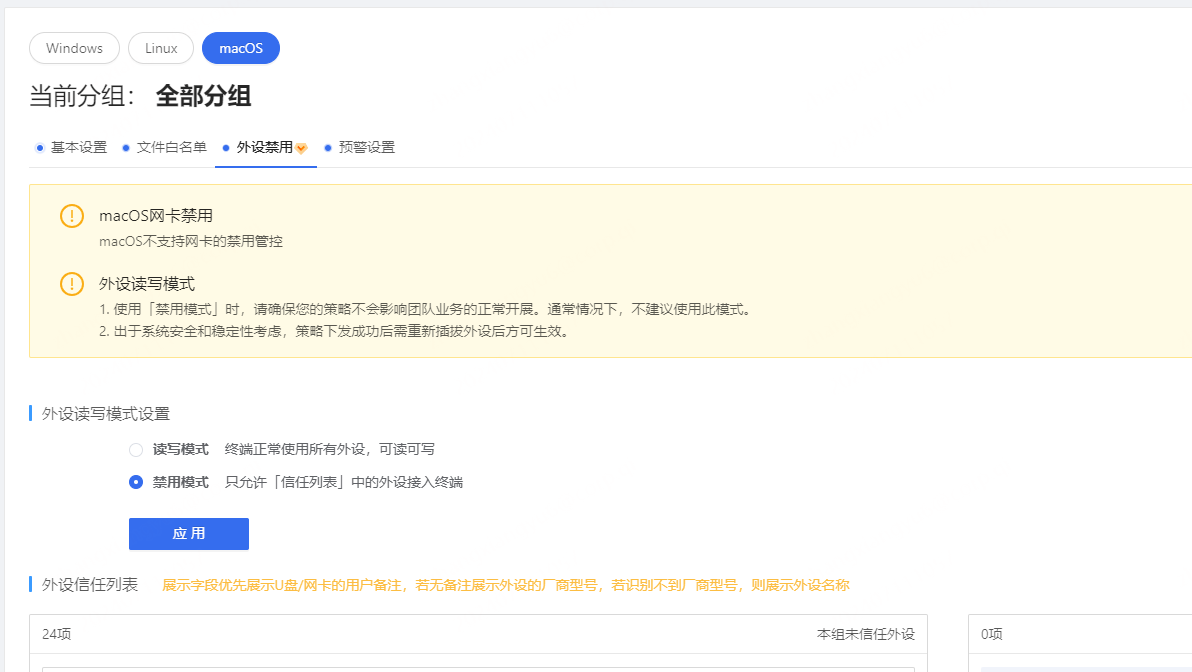
Task: Open the 外设禁用 tab
Action: tap(265, 147)
